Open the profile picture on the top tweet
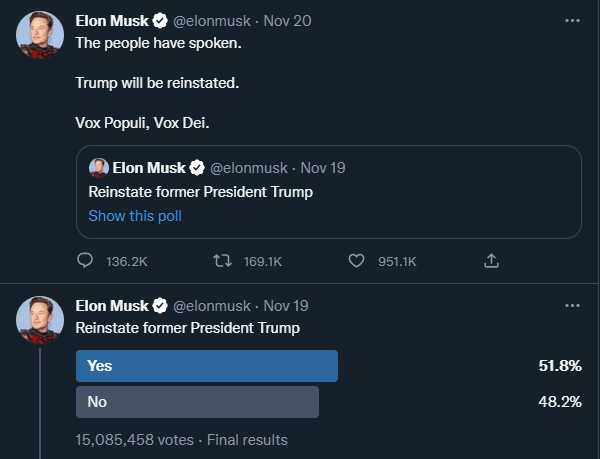600x459 pixels. pos(40,38)
